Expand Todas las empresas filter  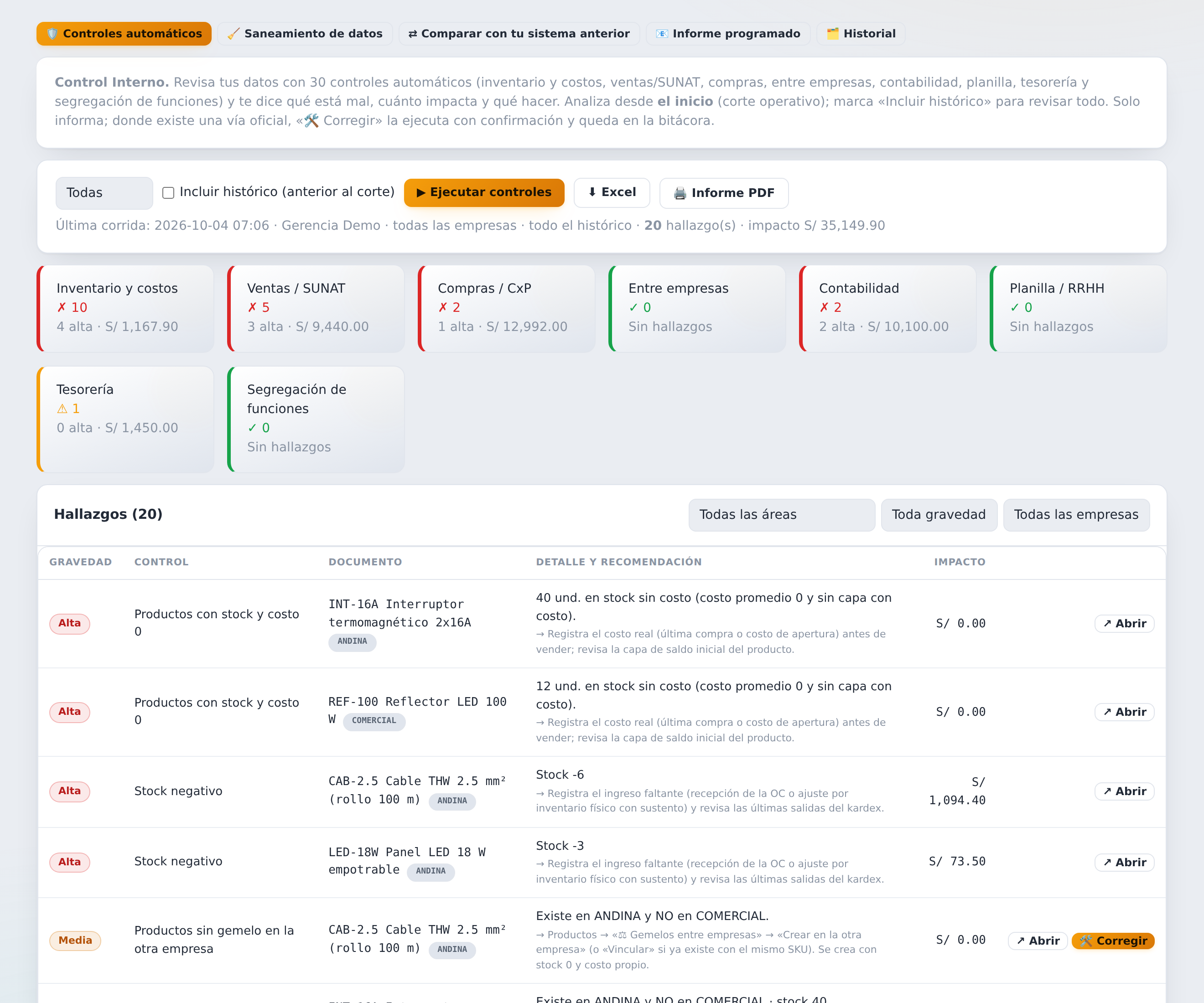pyautogui.click(x=1076, y=515)
